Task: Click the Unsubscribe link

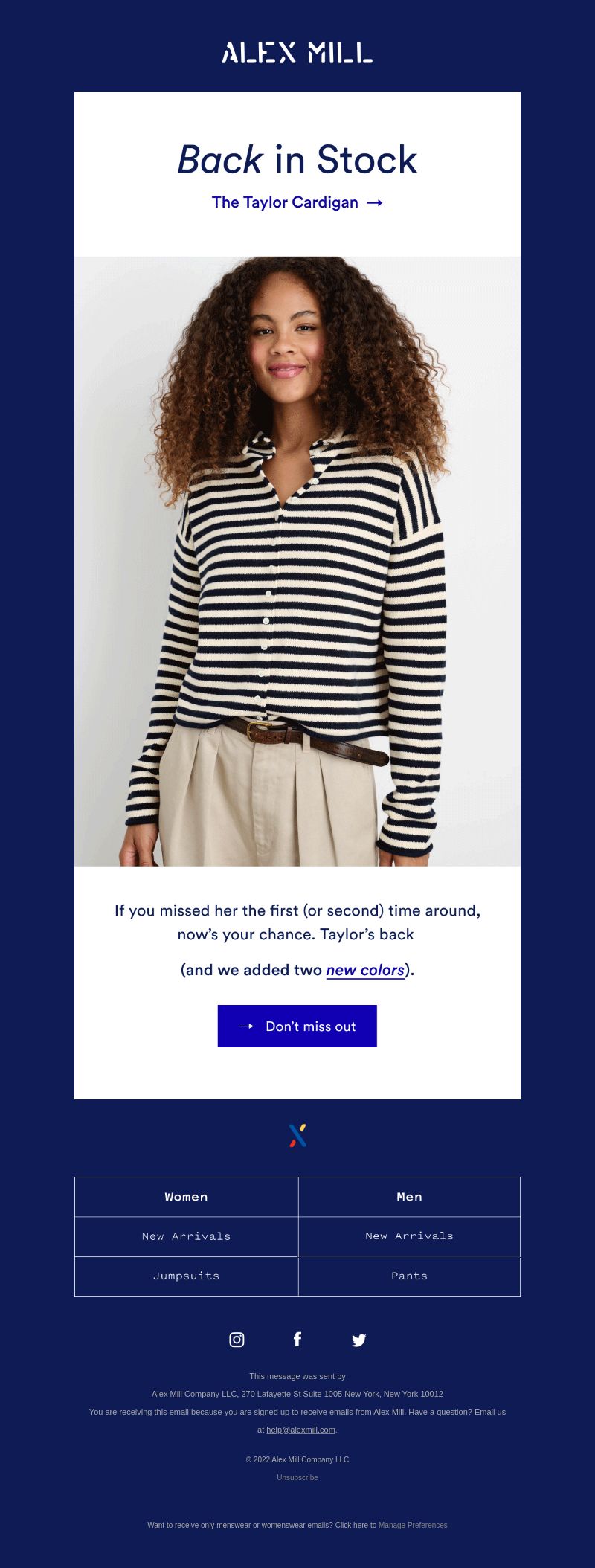Action: (297, 1477)
